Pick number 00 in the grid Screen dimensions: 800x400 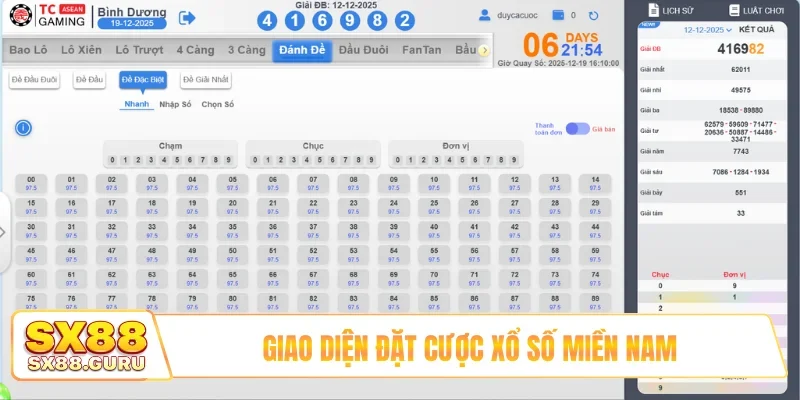point(31,184)
